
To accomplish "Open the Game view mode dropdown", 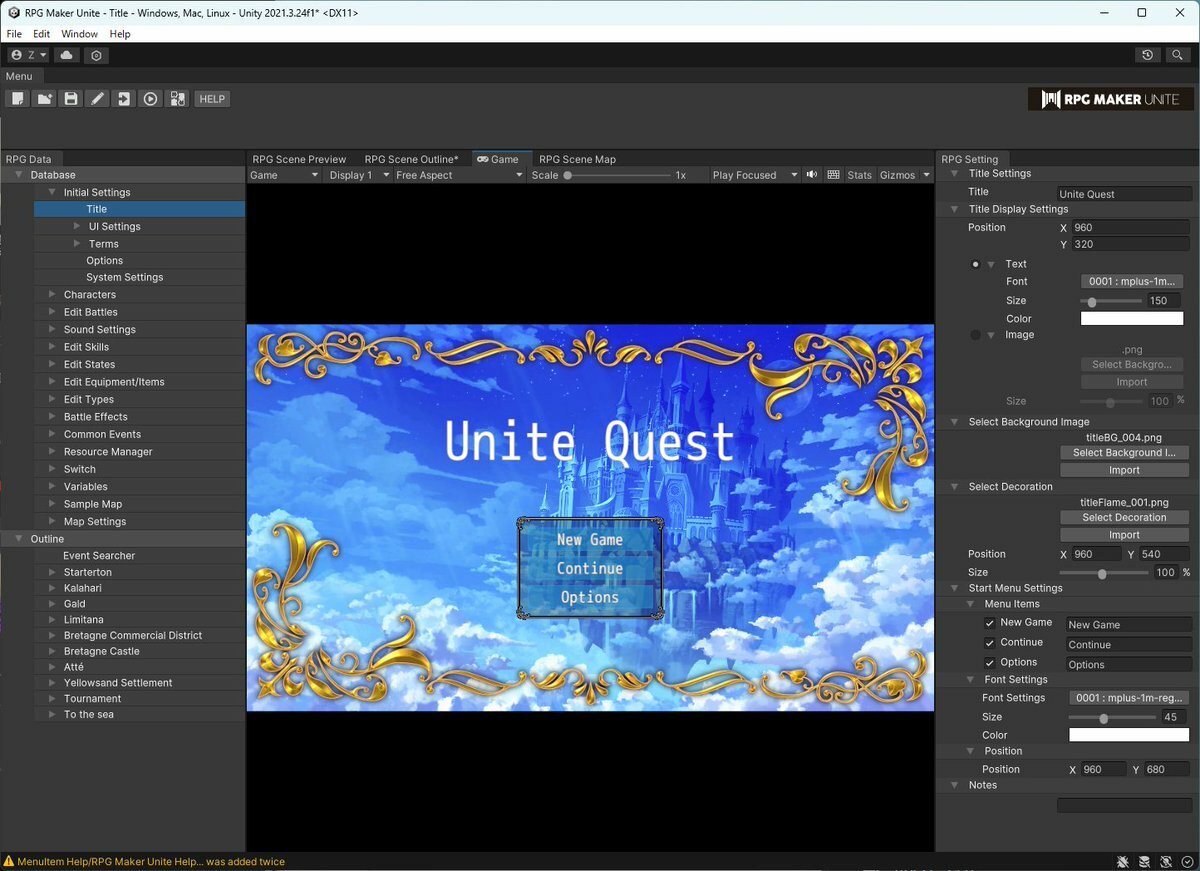I will 284,175.
